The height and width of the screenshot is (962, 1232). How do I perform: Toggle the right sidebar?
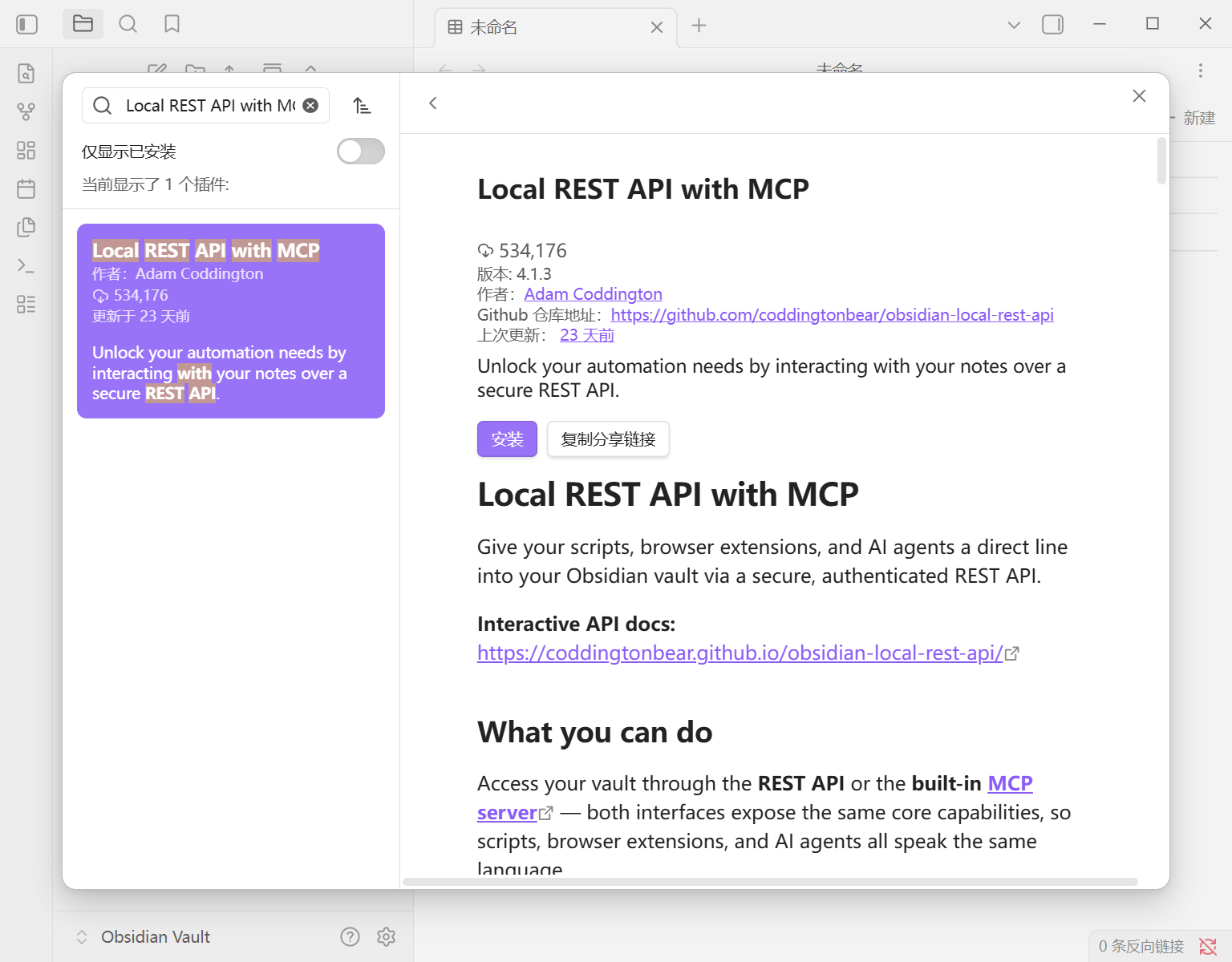click(x=1052, y=25)
